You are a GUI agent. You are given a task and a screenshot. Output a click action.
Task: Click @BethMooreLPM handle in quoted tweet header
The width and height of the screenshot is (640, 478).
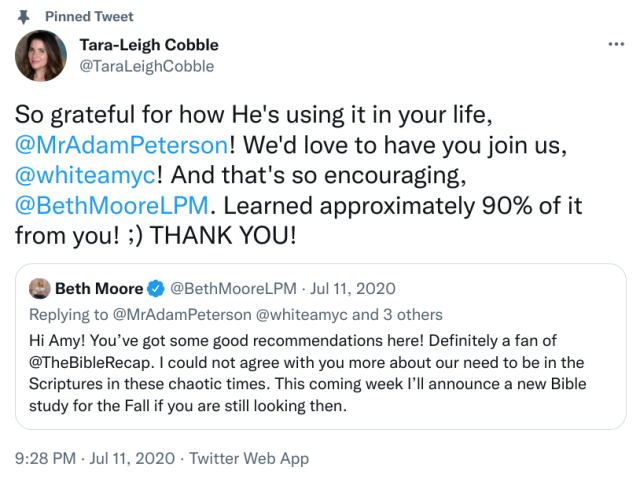click(235, 290)
